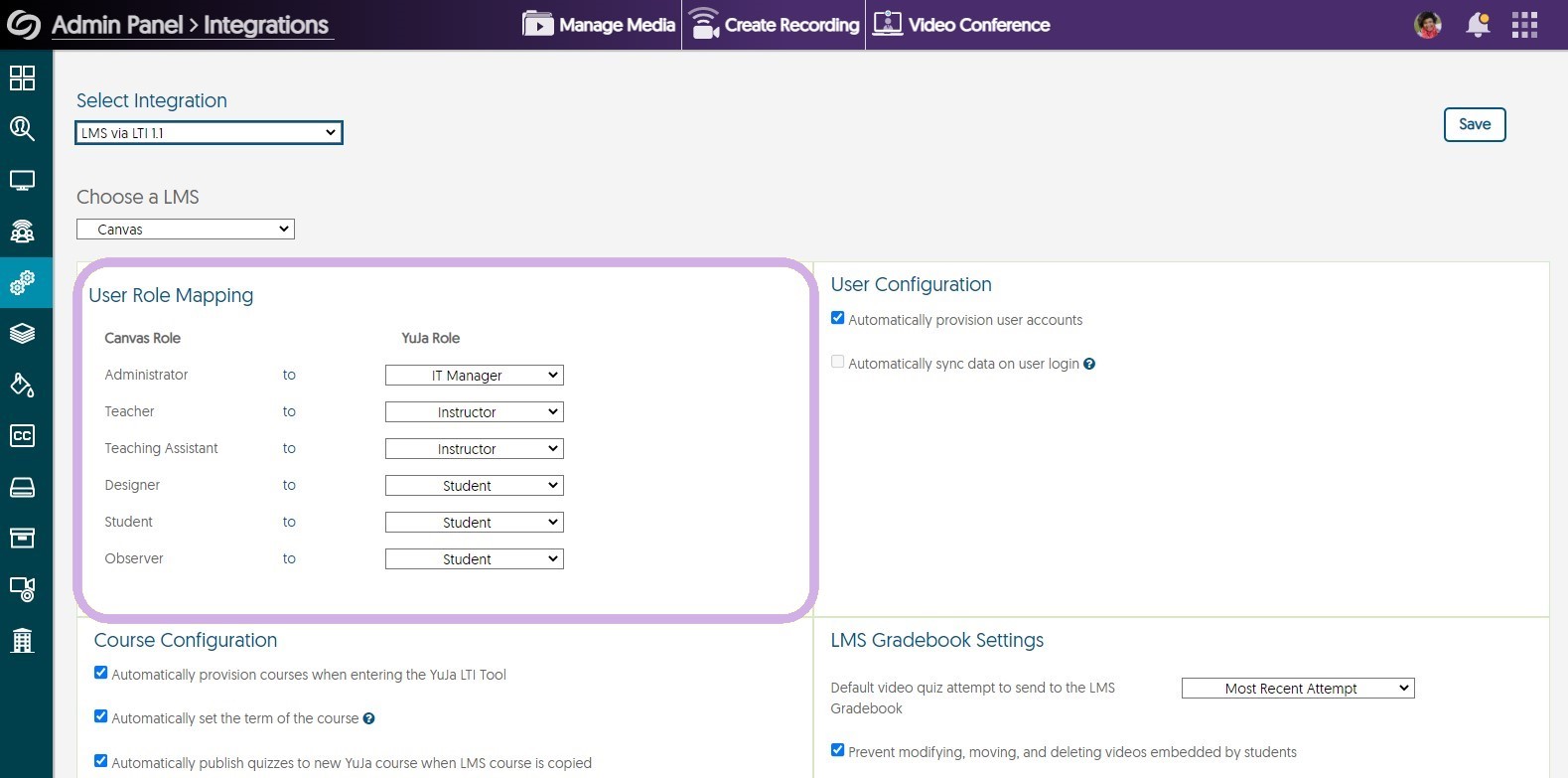This screenshot has height=778, width=1568.
Task: Select Video Conference in top menu
Action: coord(961,25)
